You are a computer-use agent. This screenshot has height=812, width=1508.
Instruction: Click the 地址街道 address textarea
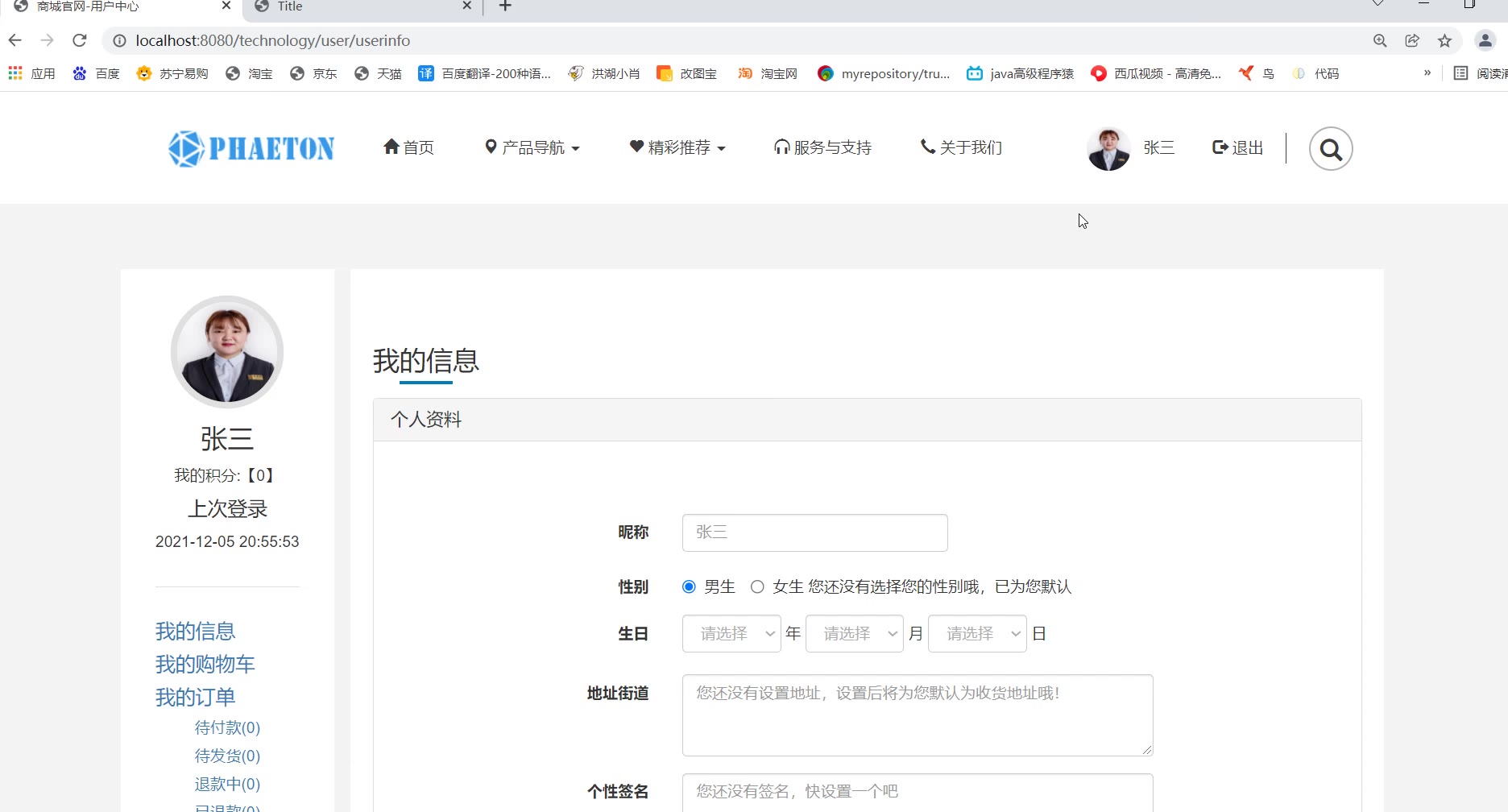point(918,715)
